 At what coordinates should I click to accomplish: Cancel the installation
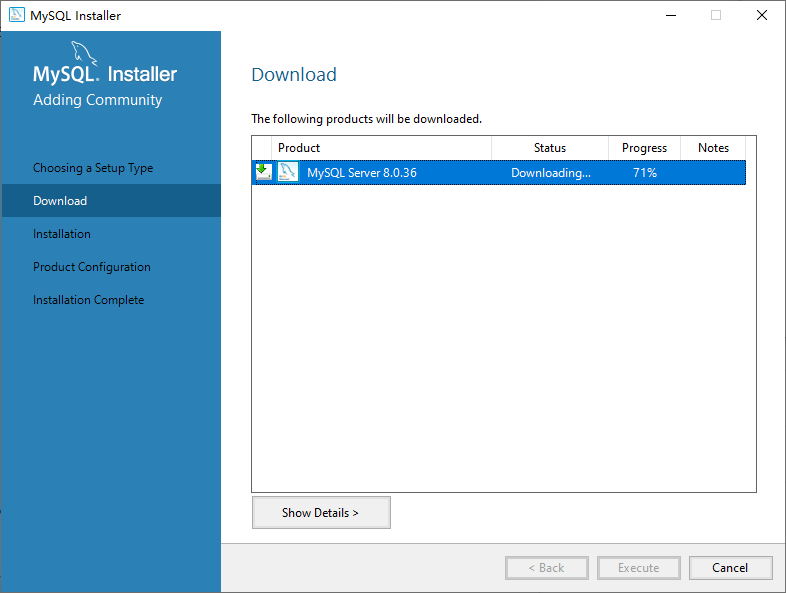click(730, 567)
